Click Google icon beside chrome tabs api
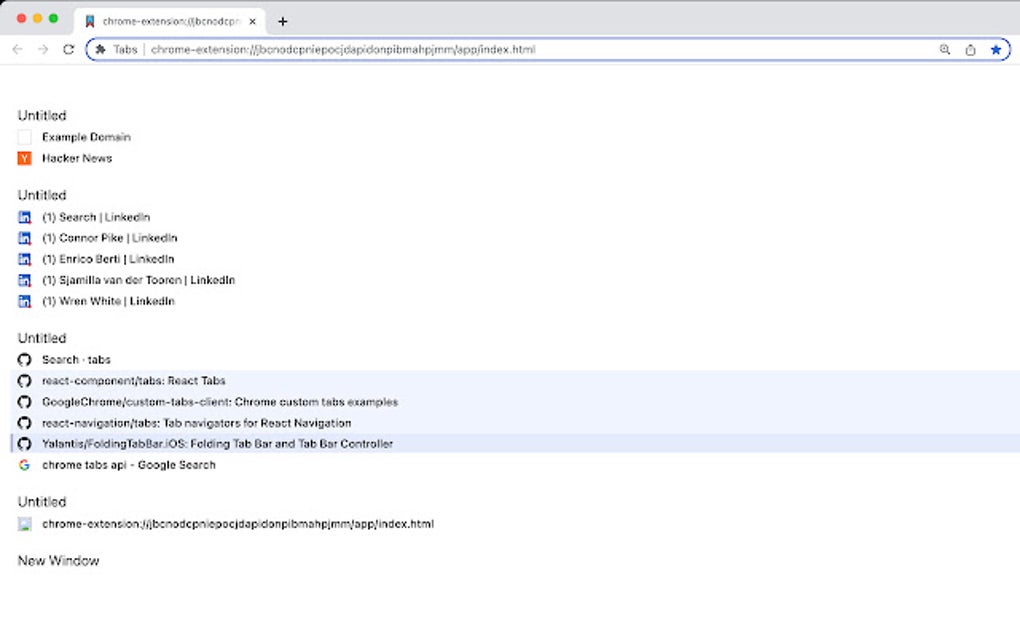Screen dimensions: 1020x638 pyautogui.click(x=24, y=465)
